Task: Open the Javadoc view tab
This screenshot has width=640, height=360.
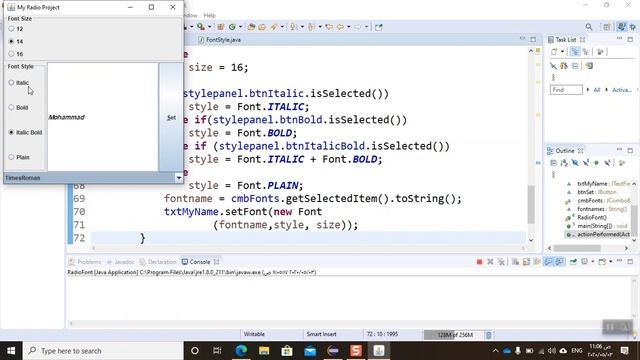Action: tap(121, 262)
